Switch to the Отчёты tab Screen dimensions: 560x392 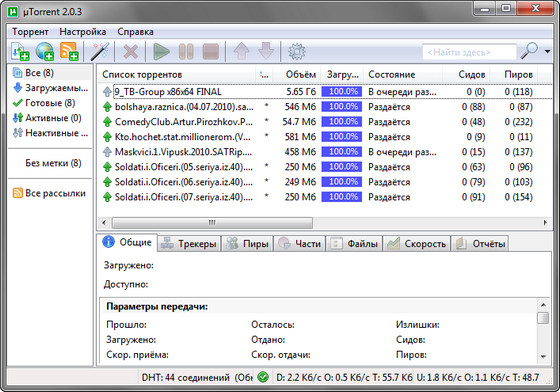pos(480,244)
